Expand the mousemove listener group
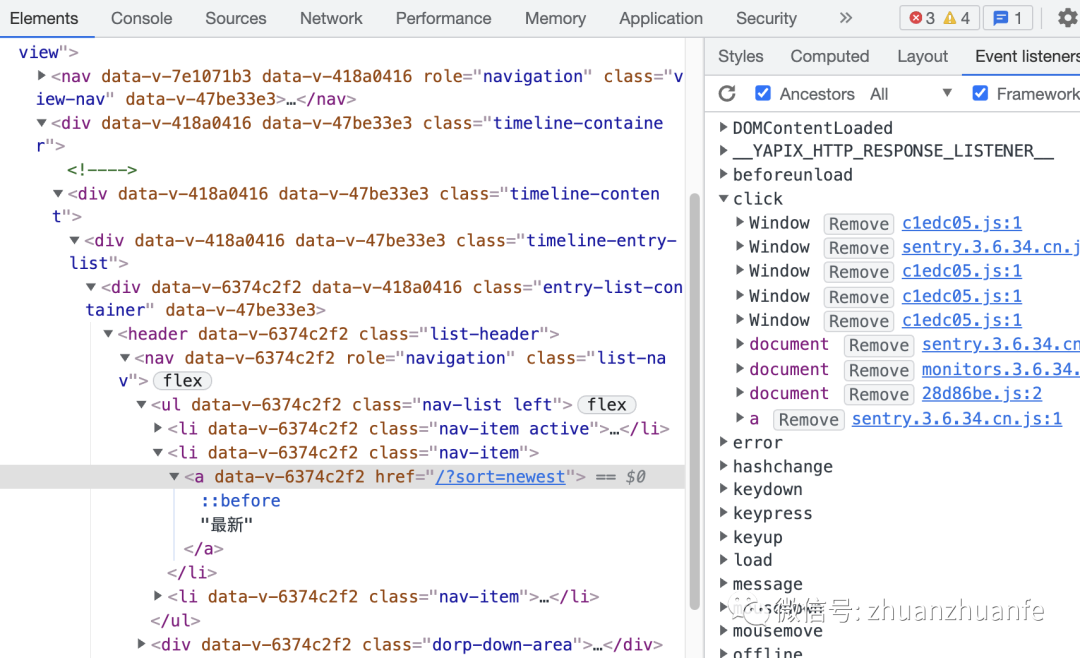 [x=723, y=630]
